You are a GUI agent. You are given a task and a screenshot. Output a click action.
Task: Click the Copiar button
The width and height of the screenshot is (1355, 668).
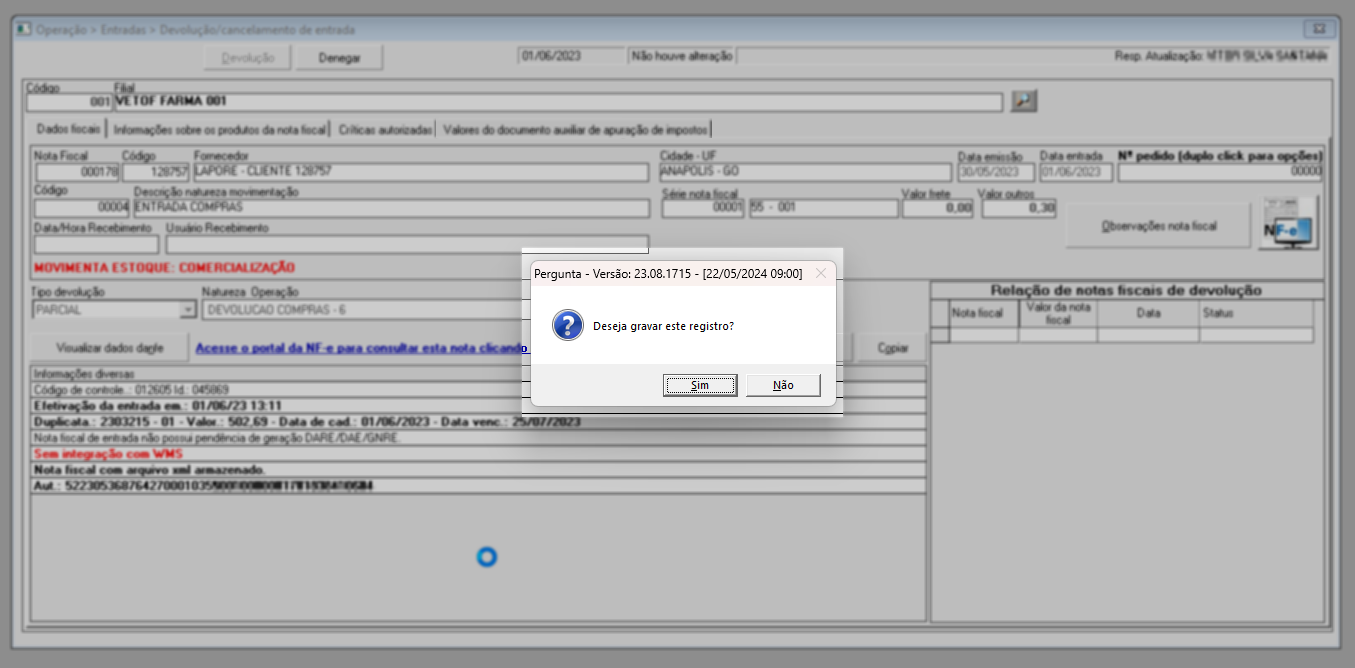[893, 348]
